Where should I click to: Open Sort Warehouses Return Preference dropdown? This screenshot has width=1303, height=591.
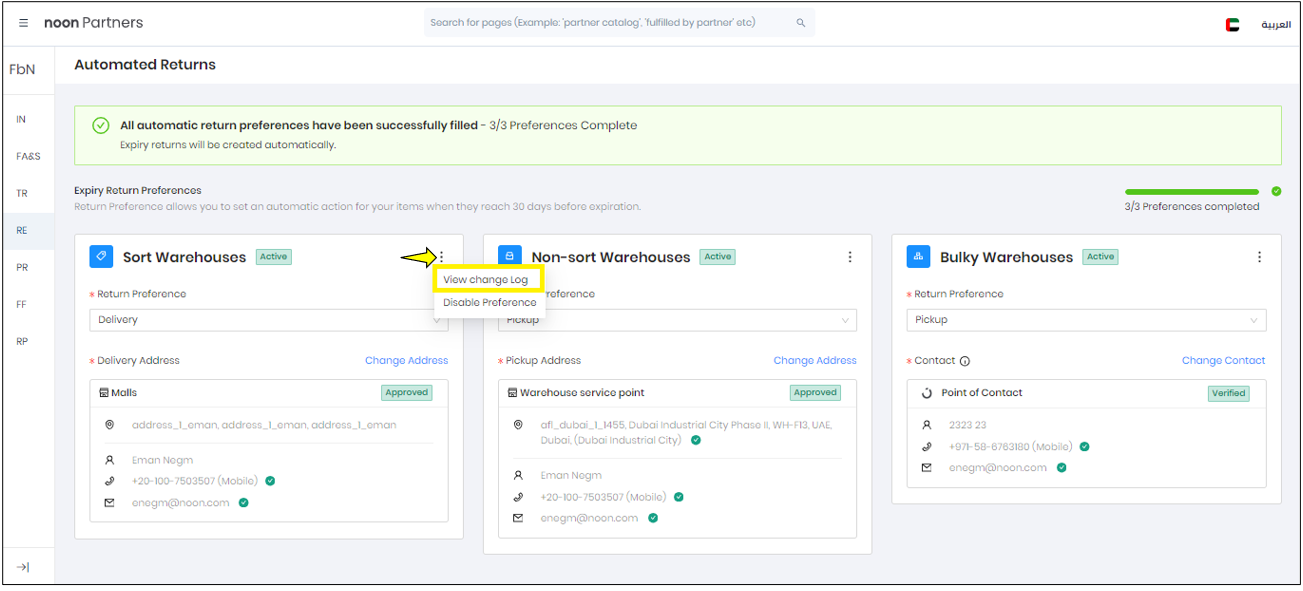tap(269, 320)
